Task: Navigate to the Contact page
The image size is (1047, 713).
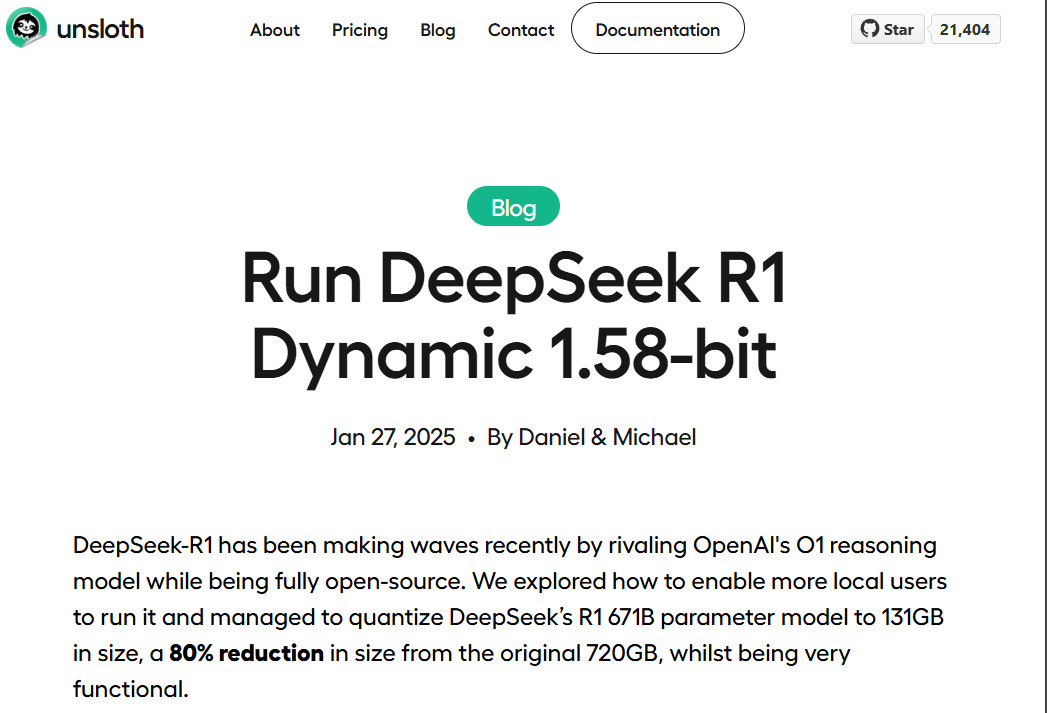Action: click(x=521, y=30)
